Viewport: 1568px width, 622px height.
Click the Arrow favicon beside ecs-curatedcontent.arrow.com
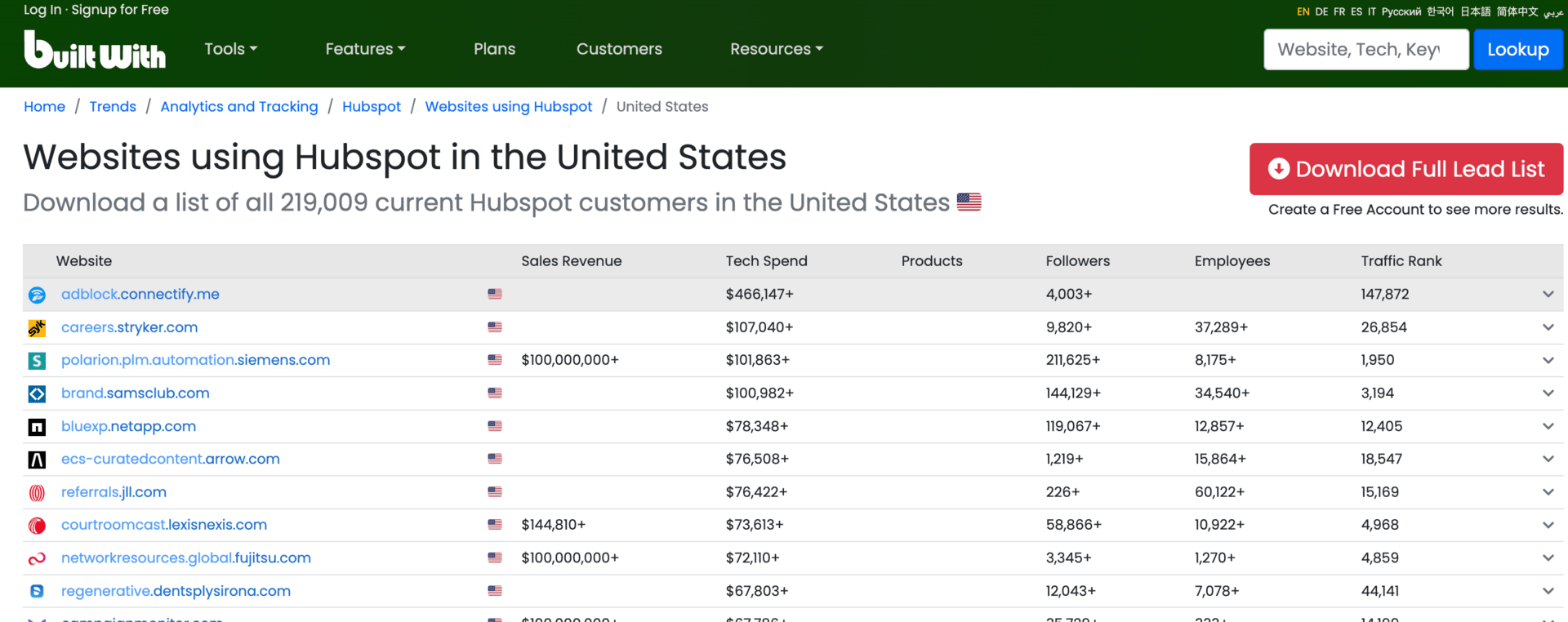click(x=37, y=460)
